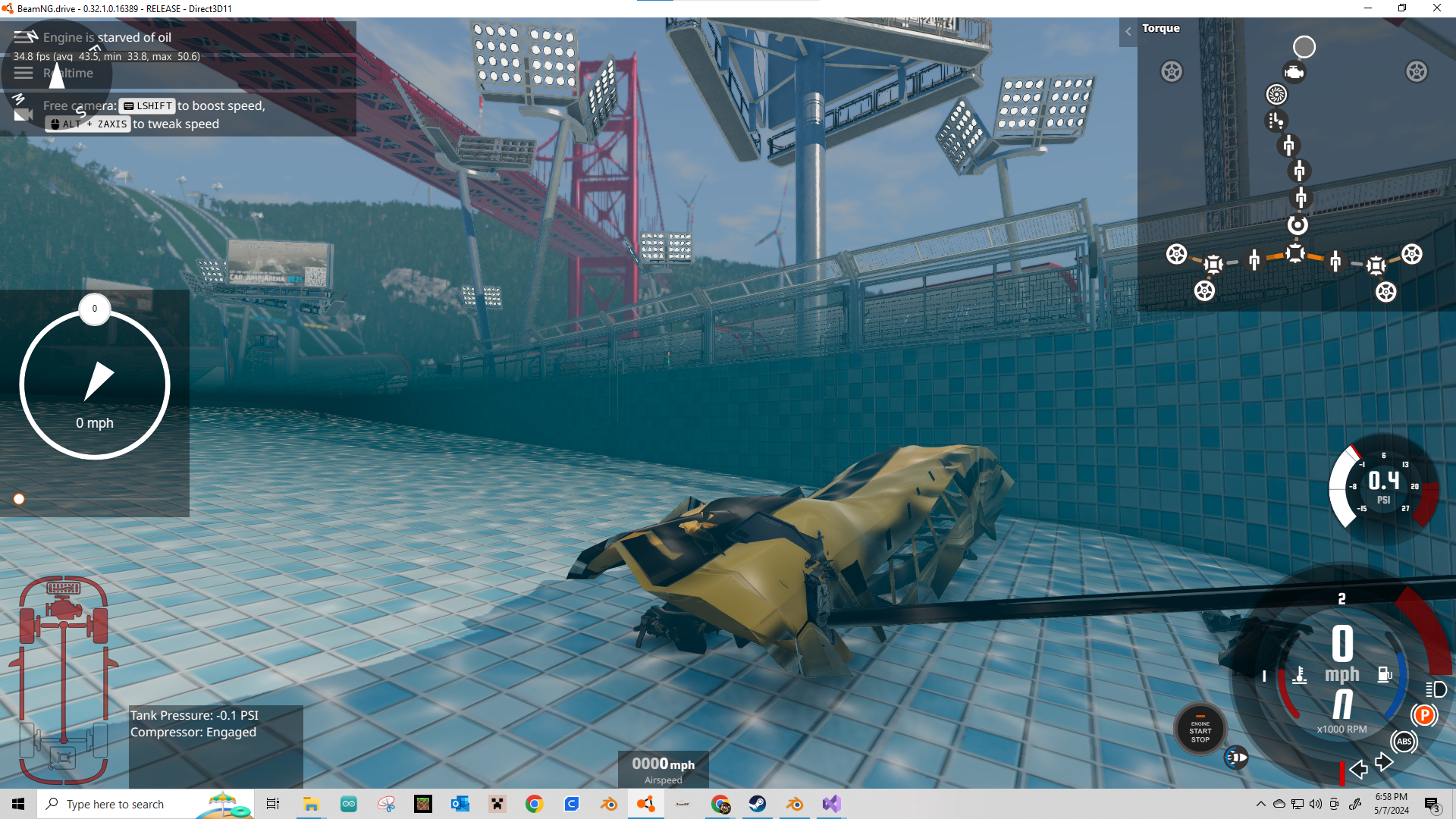
Task: Click the shaft icon left of center differential
Action: (x=1254, y=260)
